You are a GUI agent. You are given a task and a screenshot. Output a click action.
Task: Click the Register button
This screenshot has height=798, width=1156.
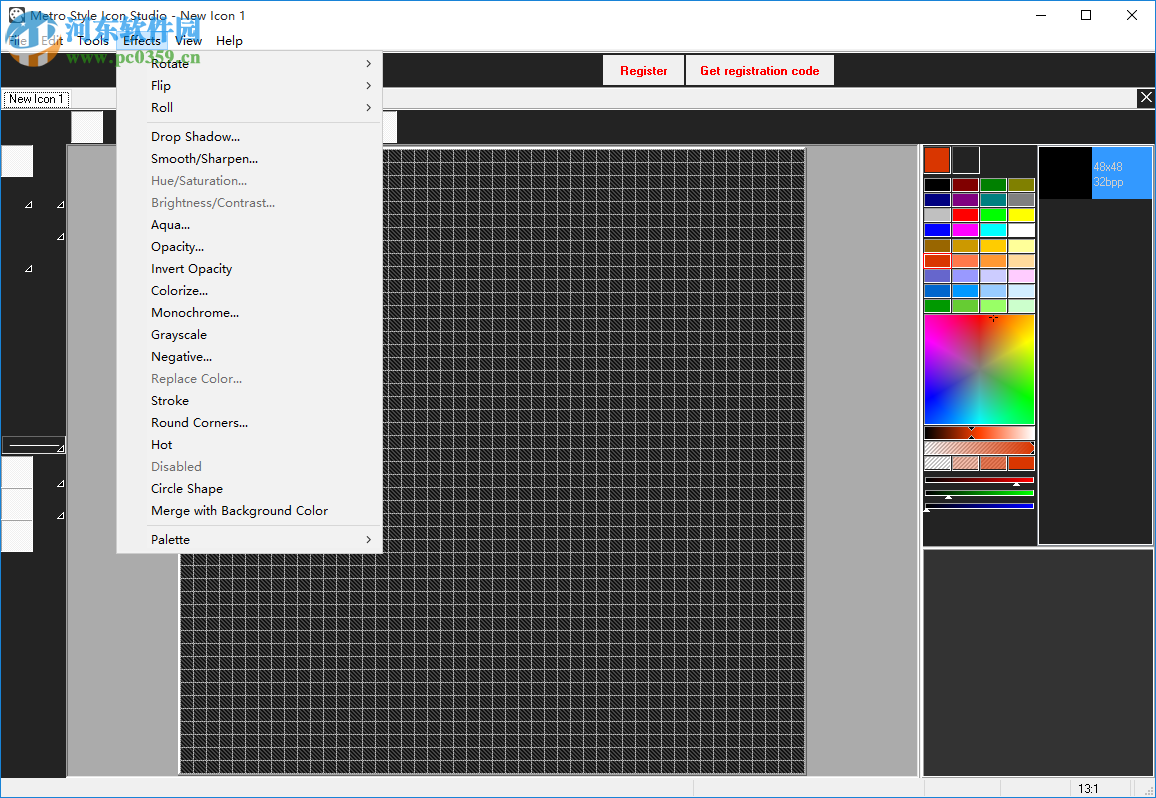pyautogui.click(x=643, y=71)
